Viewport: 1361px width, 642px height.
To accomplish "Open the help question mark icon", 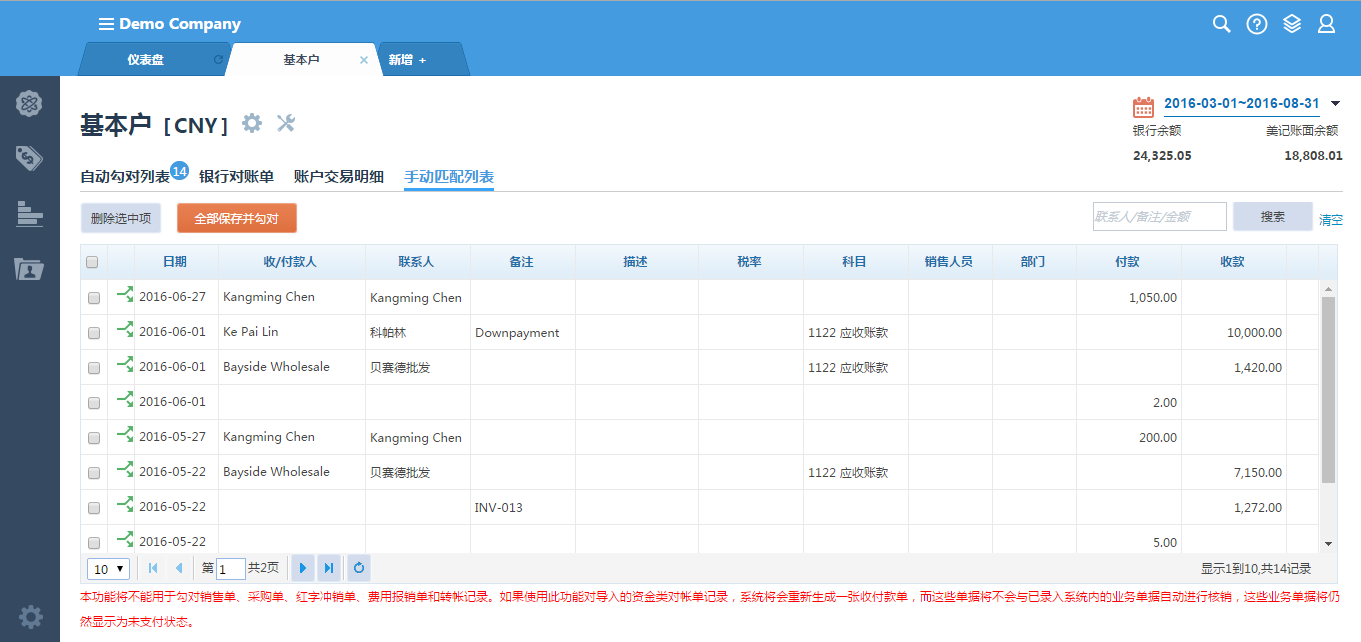I will [1257, 24].
